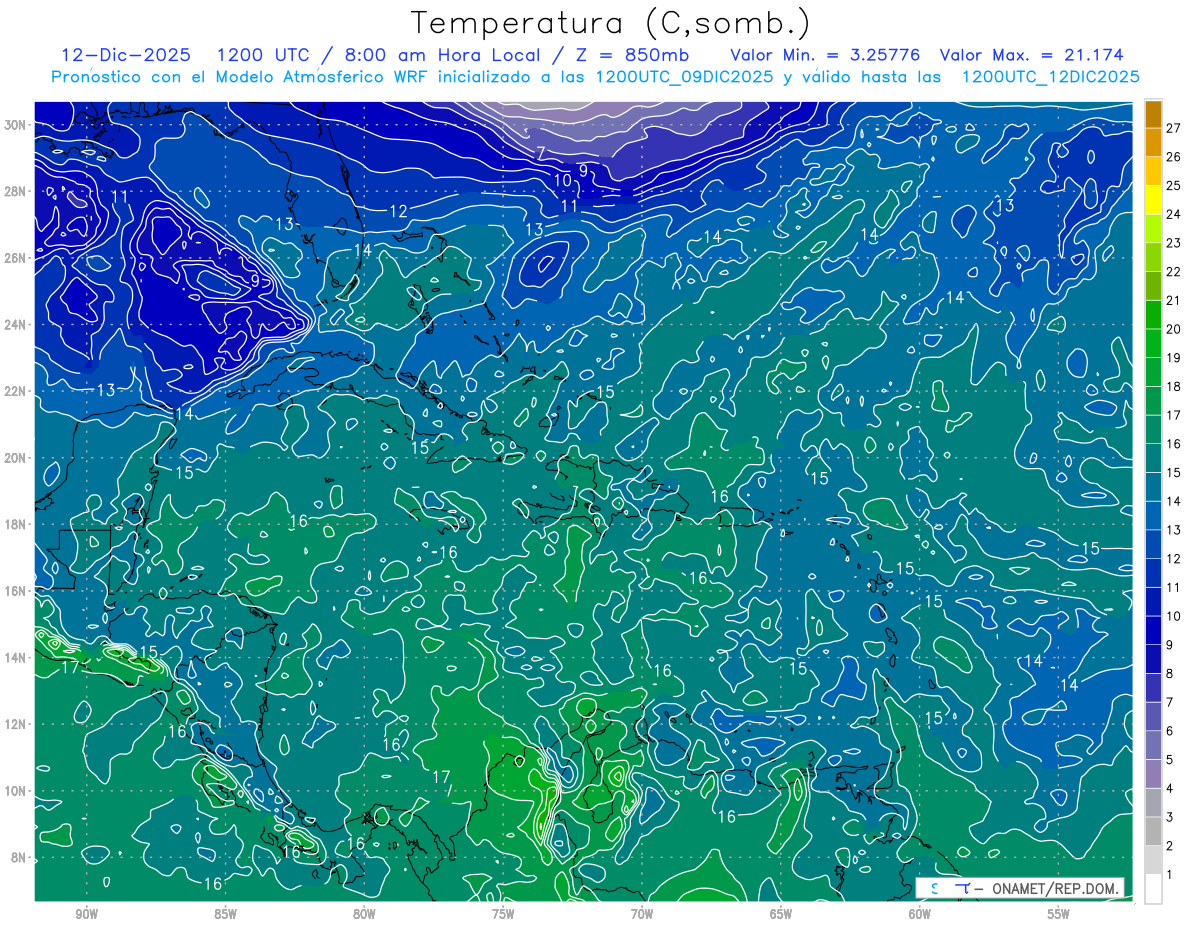This screenshot has width=1200, height=927.
Task: Click initialization time "1200UTC_09DIC2025"
Action: tap(684, 77)
